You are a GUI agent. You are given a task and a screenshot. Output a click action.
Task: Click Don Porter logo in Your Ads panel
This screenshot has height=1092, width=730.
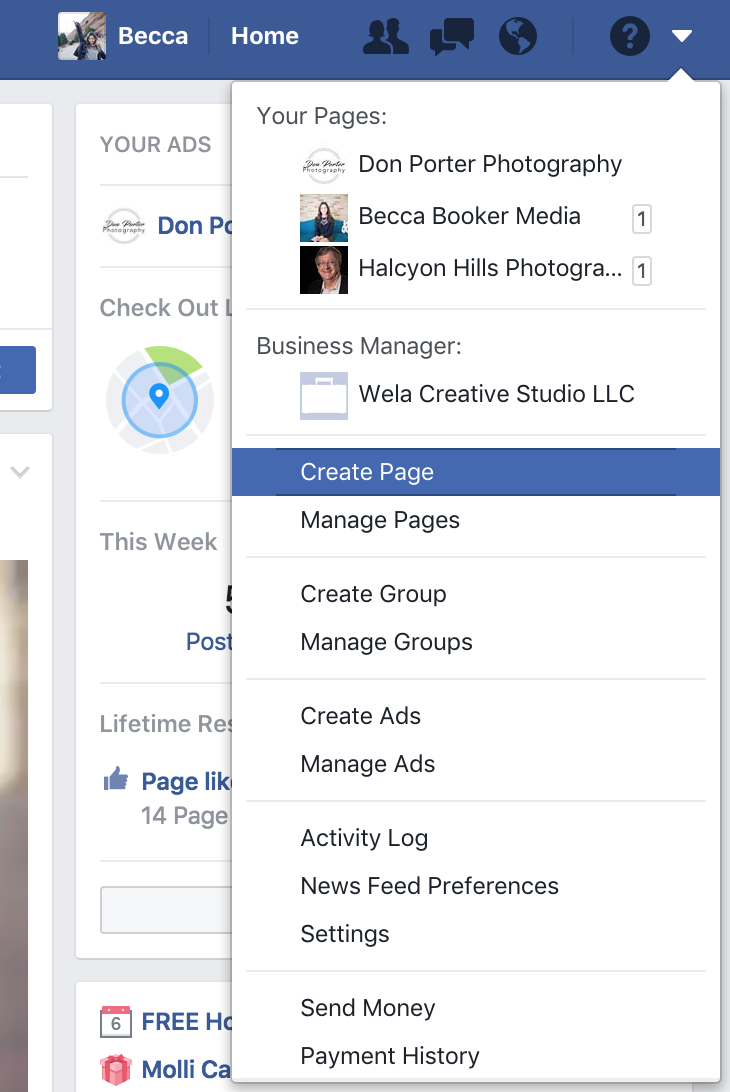coord(124,226)
